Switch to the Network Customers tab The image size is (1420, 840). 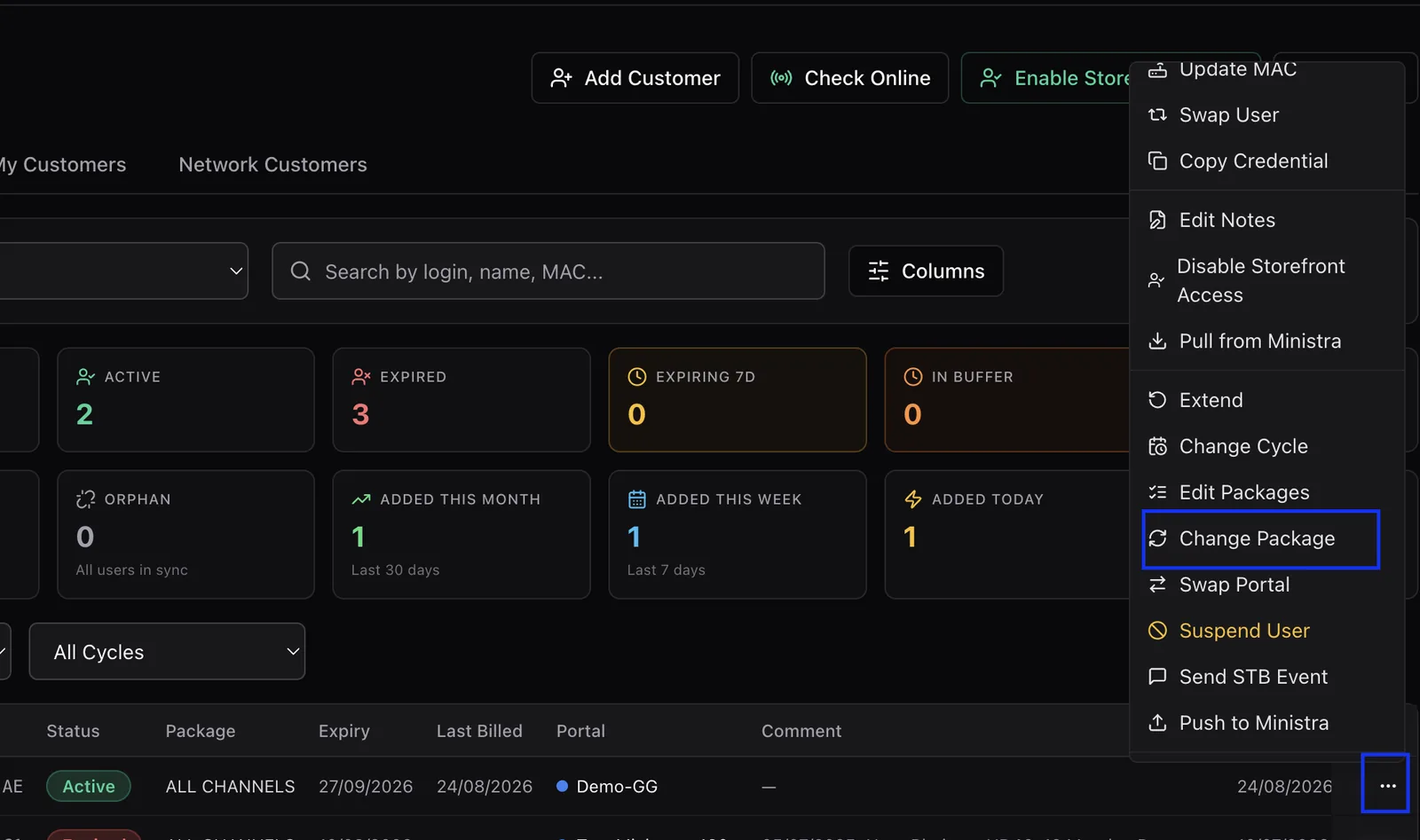272,165
